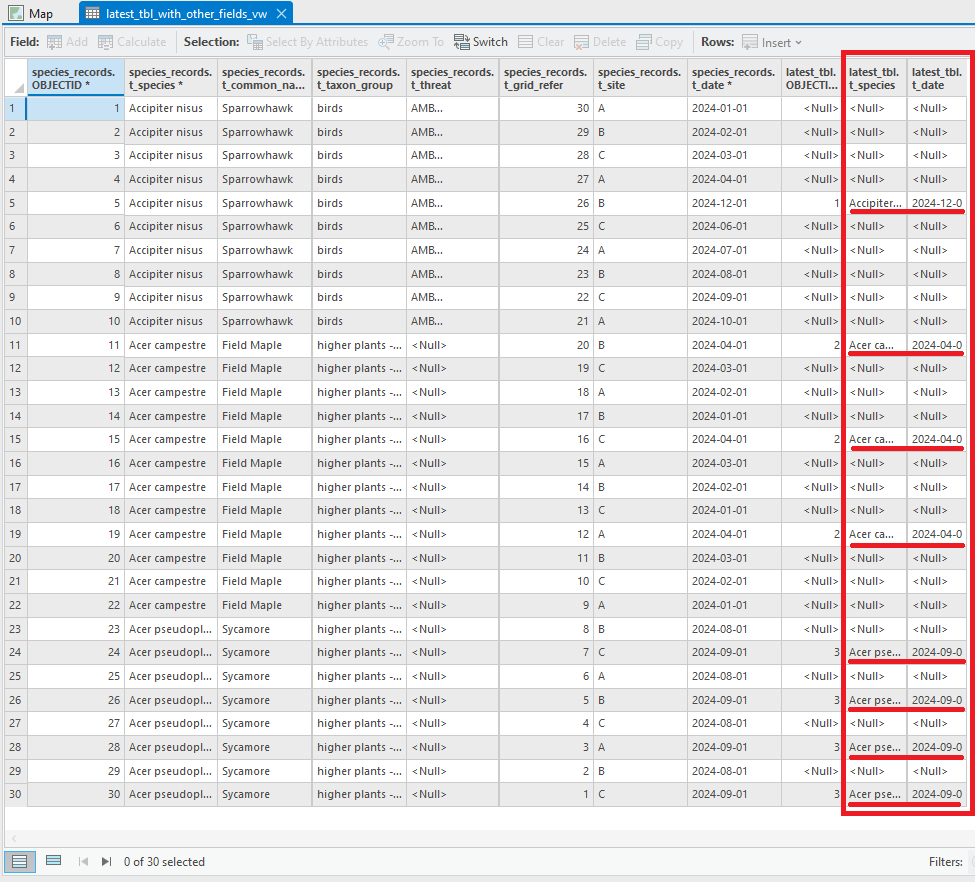Click the 'Acer ca...' latest_tbl cell in row 19
Screen dimensions: 975x882
875,534
